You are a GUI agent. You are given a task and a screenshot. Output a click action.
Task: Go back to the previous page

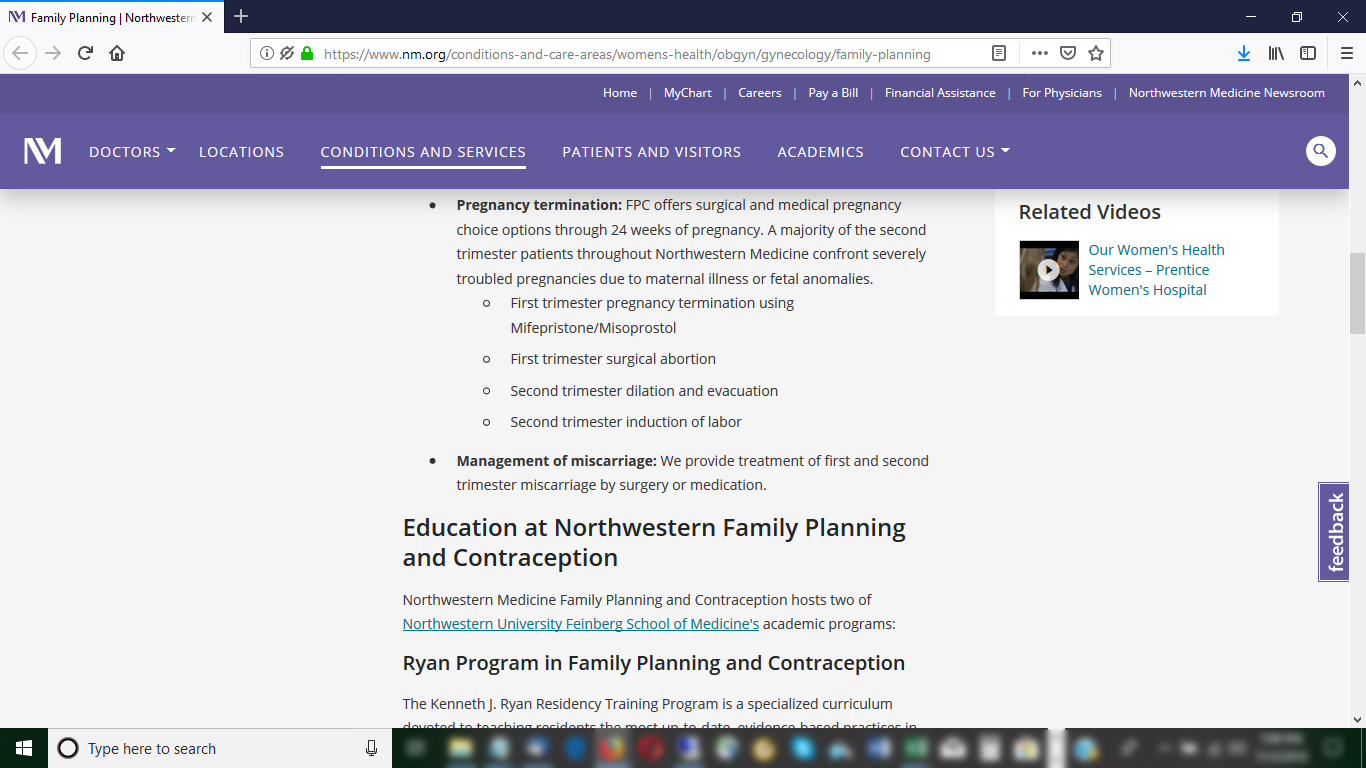coord(20,53)
